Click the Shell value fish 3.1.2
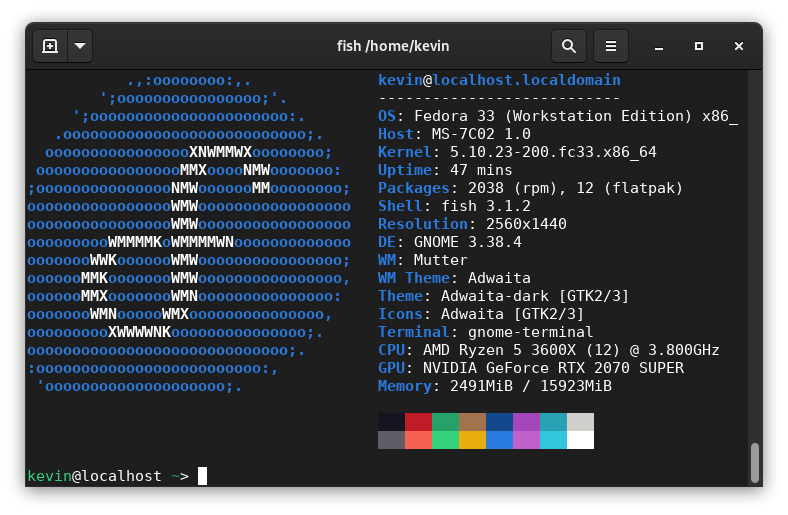The image size is (788, 515). [485, 206]
